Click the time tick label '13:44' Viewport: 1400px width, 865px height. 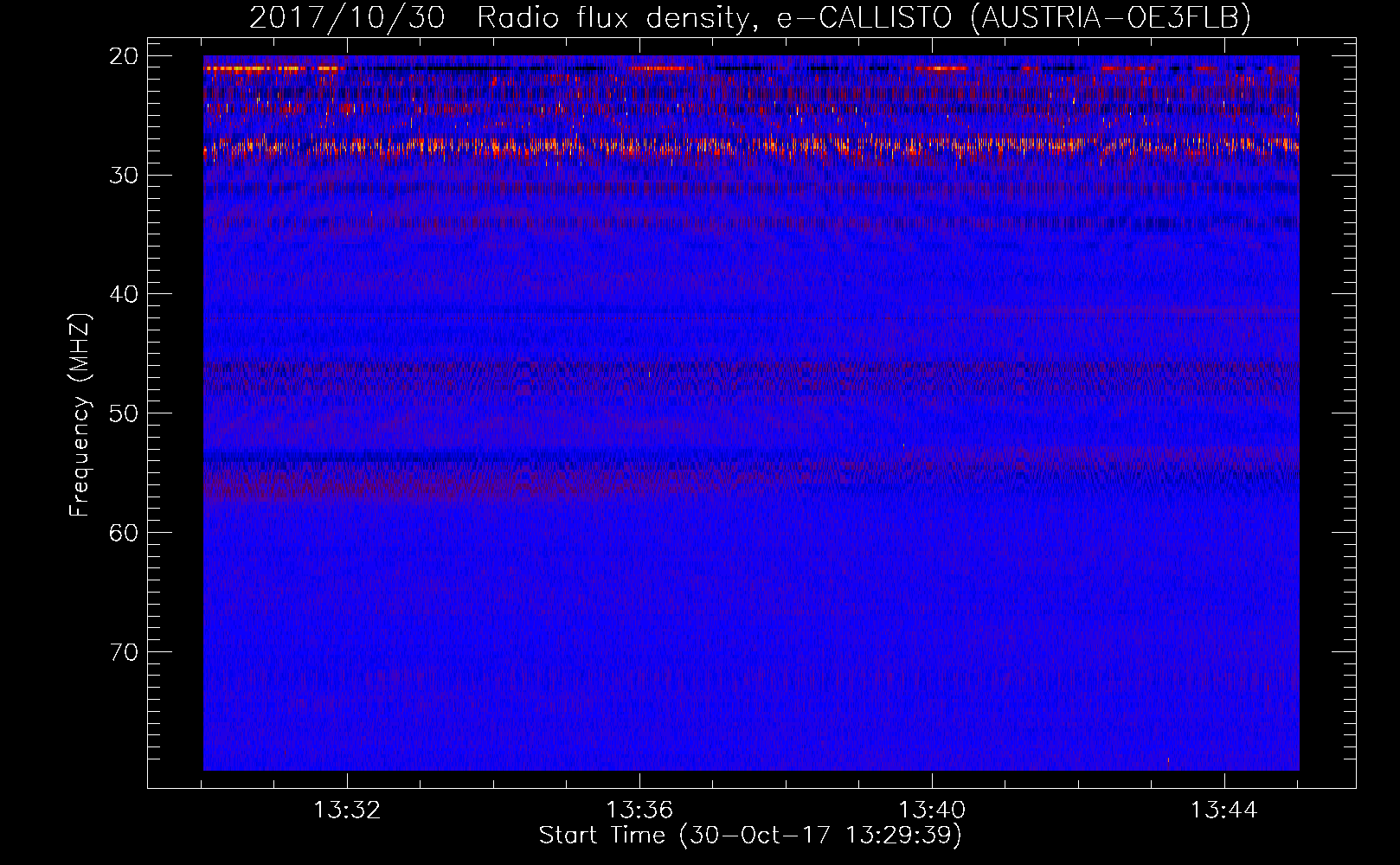(1224, 811)
